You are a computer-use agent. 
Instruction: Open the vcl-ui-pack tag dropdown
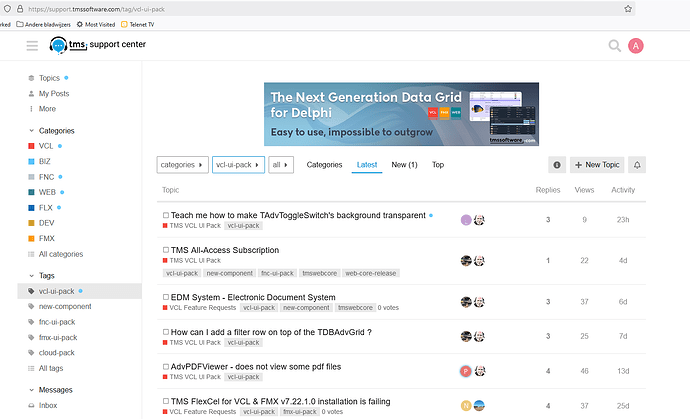(x=238, y=165)
